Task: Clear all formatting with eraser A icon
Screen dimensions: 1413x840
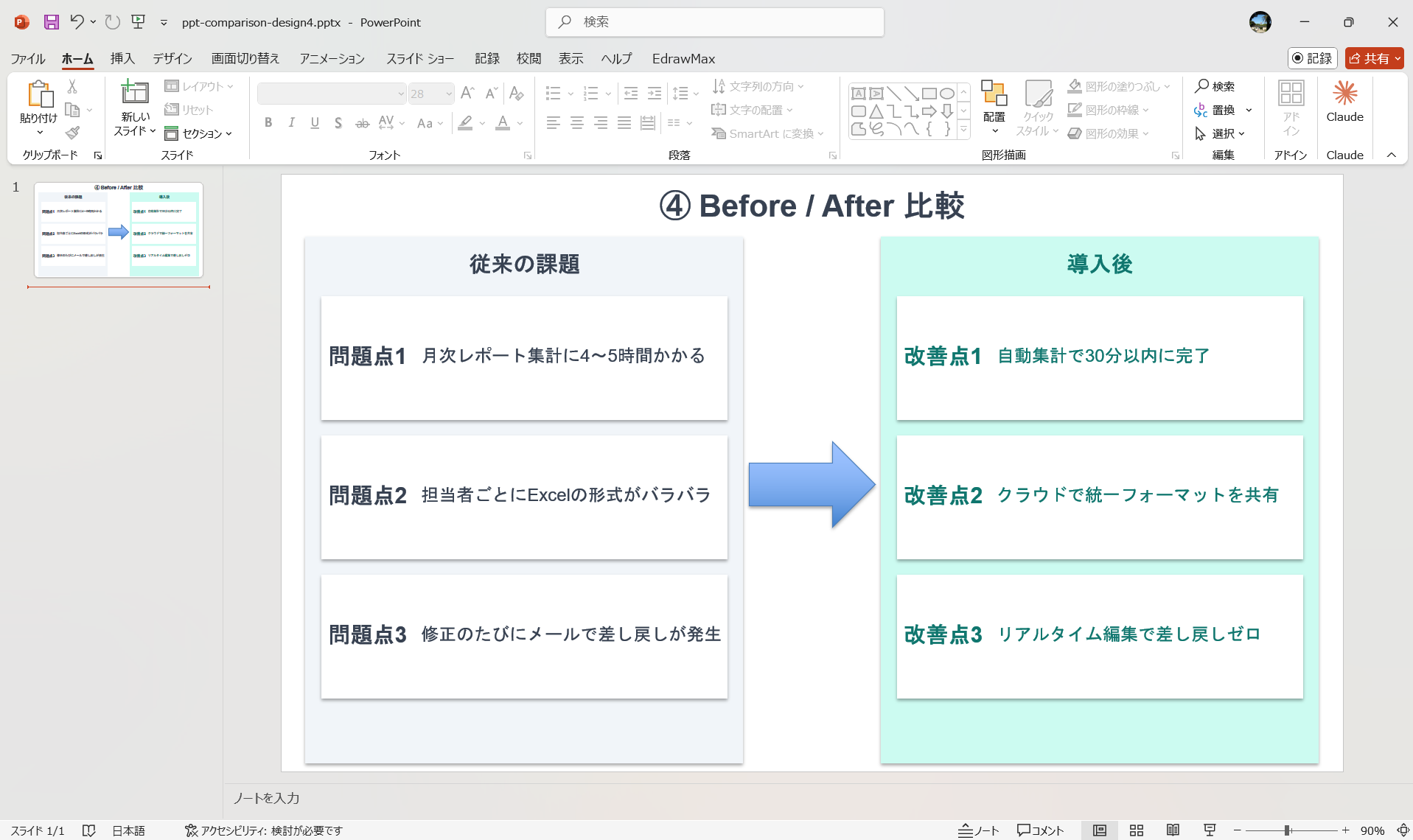Action: 517,94
